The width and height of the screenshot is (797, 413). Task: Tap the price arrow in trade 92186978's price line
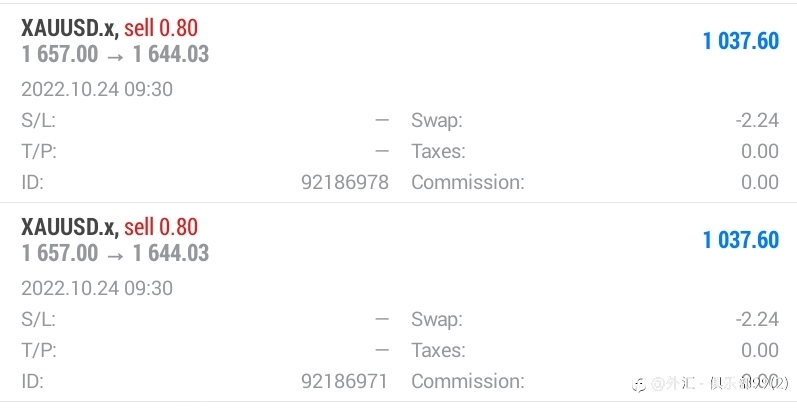click(115, 56)
